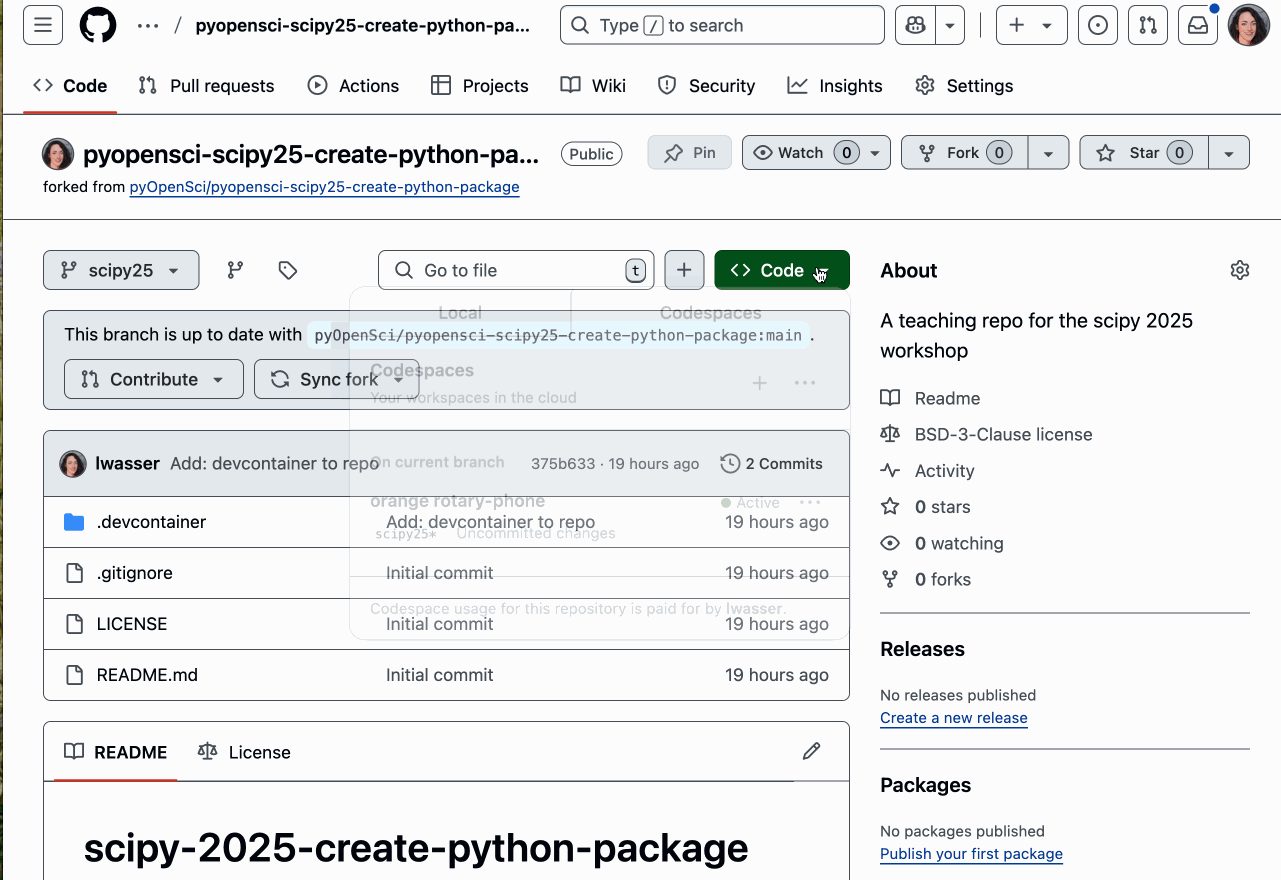Pin this repository to profile
This screenshot has height=880, width=1281.
pos(690,153)
